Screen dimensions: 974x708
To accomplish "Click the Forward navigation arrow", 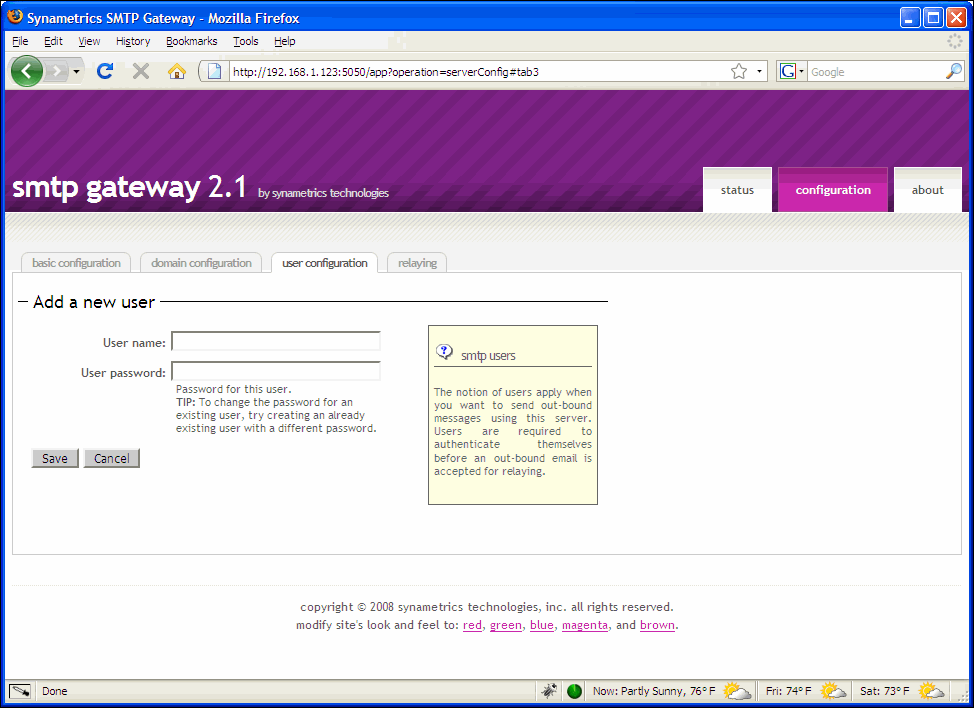I will [56, 71].
